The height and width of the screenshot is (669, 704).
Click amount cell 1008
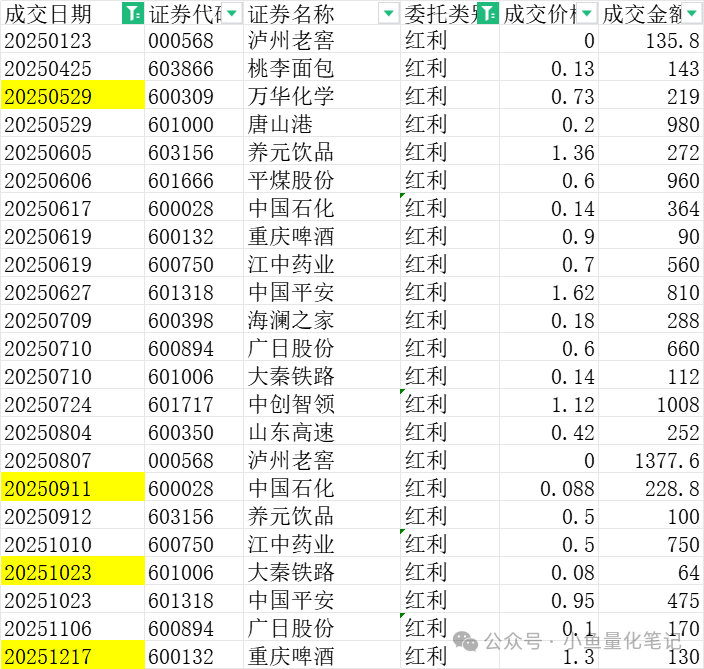coord(651,403)
